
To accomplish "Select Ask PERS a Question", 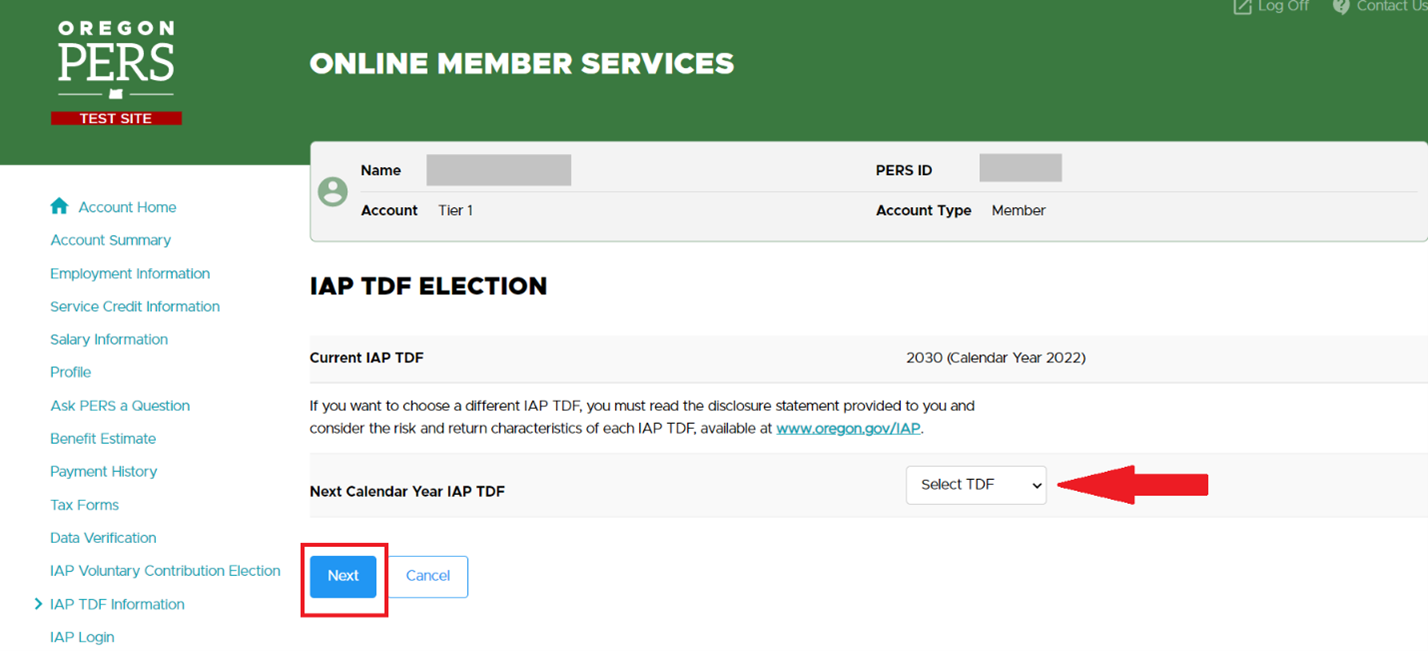I will 120,405.
